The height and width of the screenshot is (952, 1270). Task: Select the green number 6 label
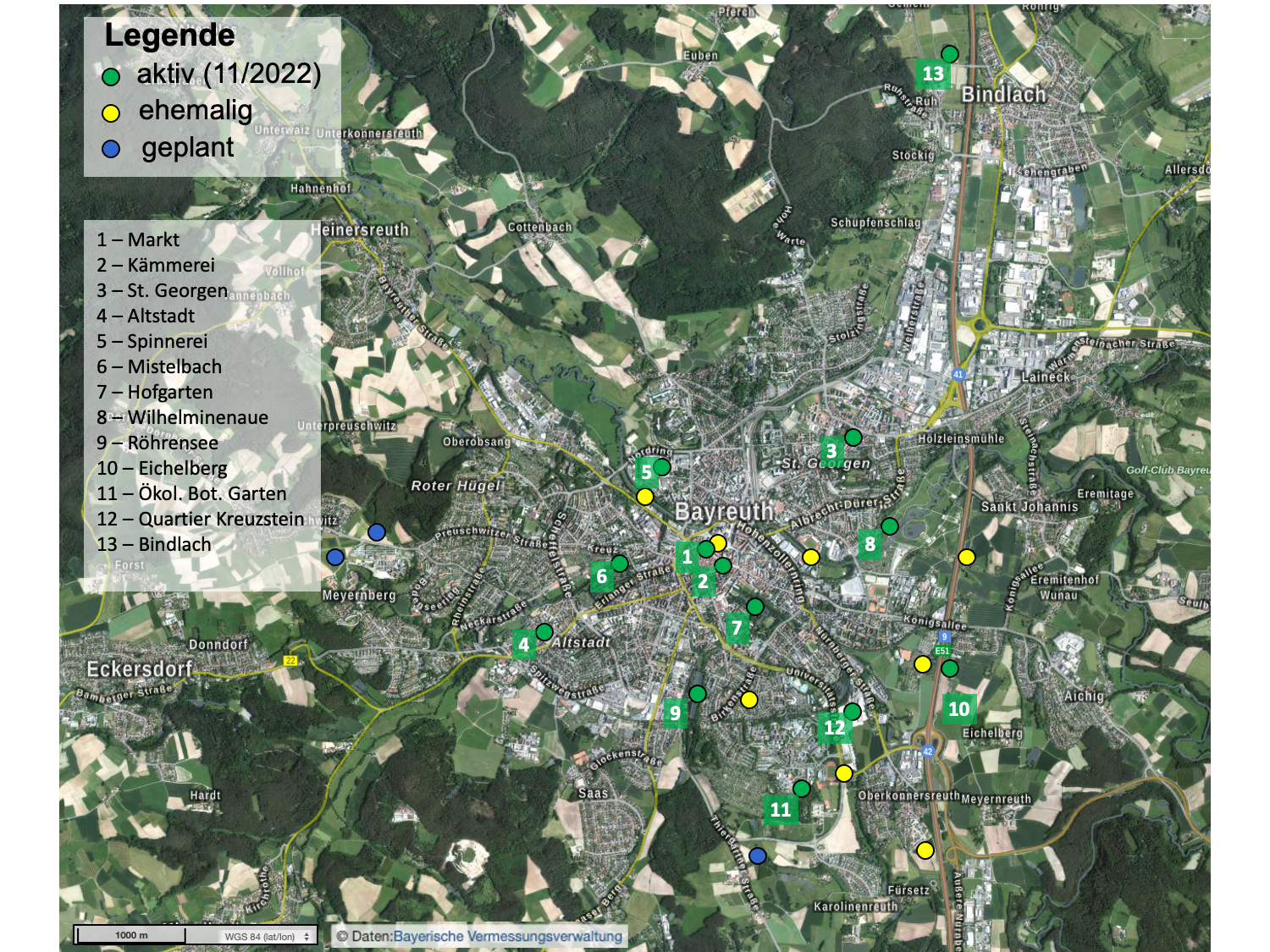[x=601, y=576]
